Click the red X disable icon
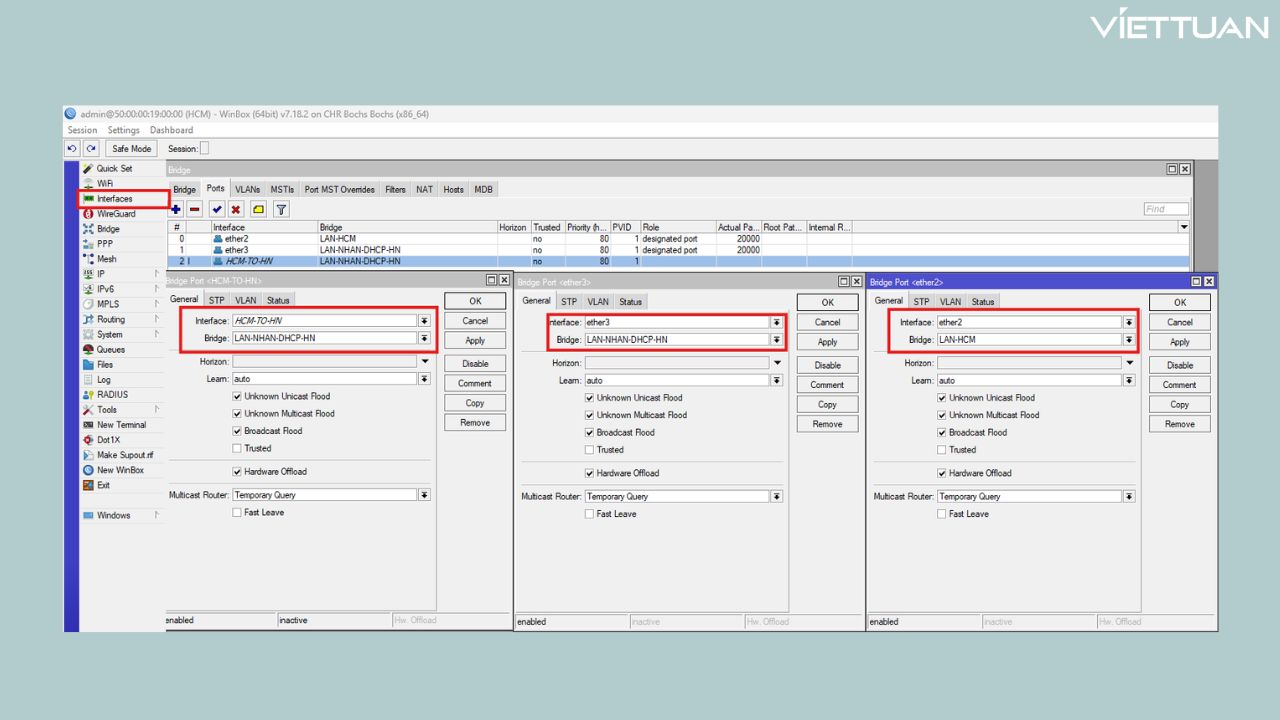 [x=236, y=209]
